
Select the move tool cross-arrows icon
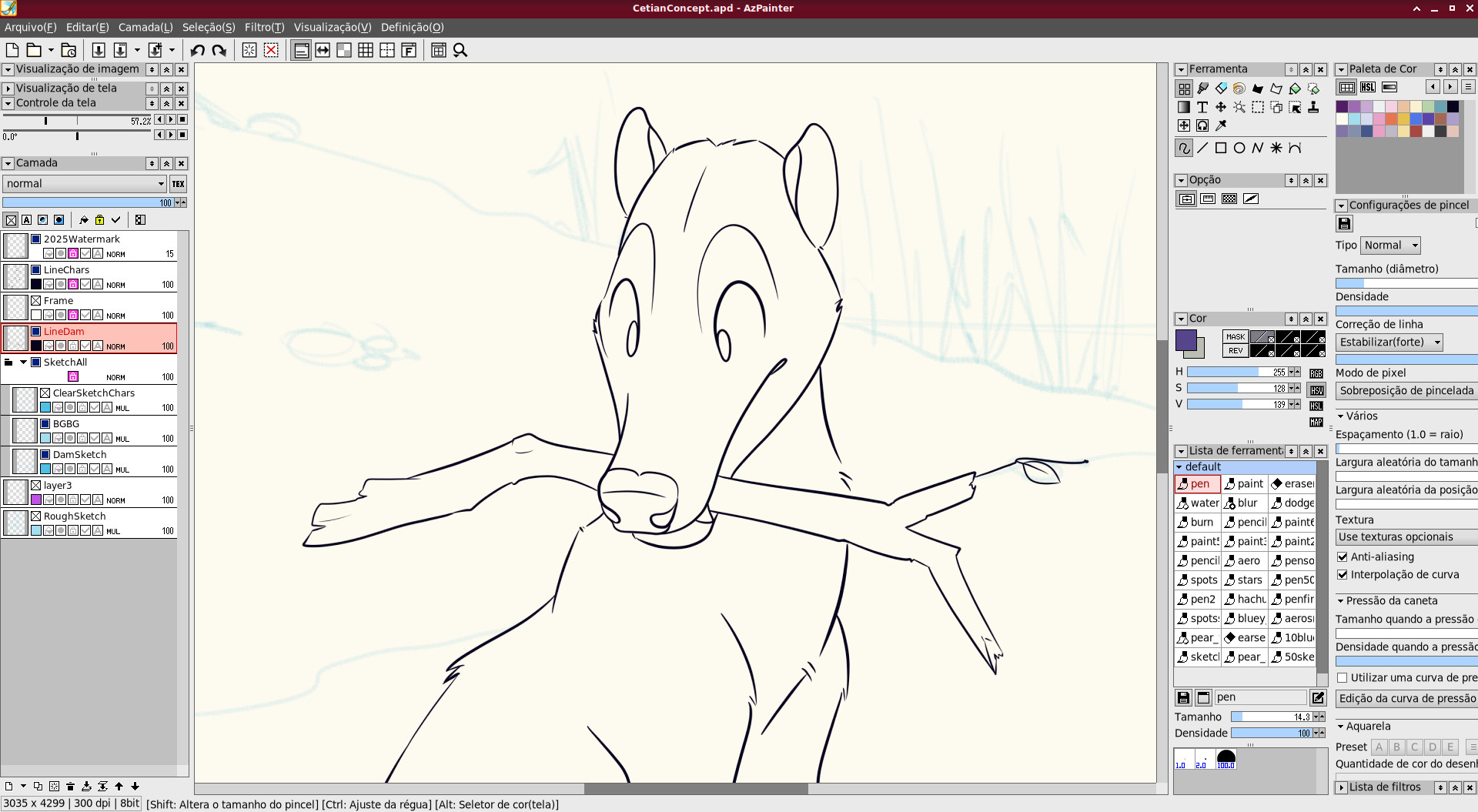1221,107
